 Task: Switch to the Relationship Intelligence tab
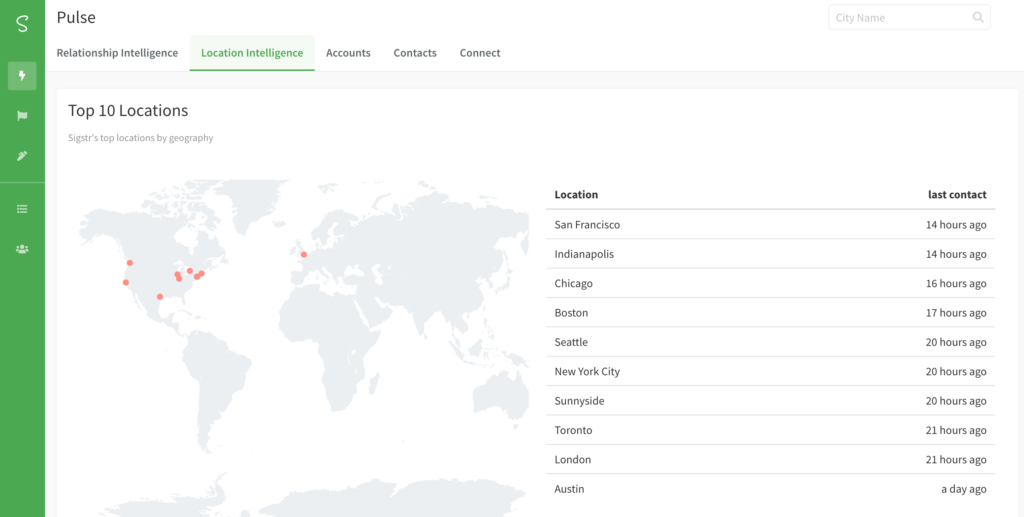118,53
